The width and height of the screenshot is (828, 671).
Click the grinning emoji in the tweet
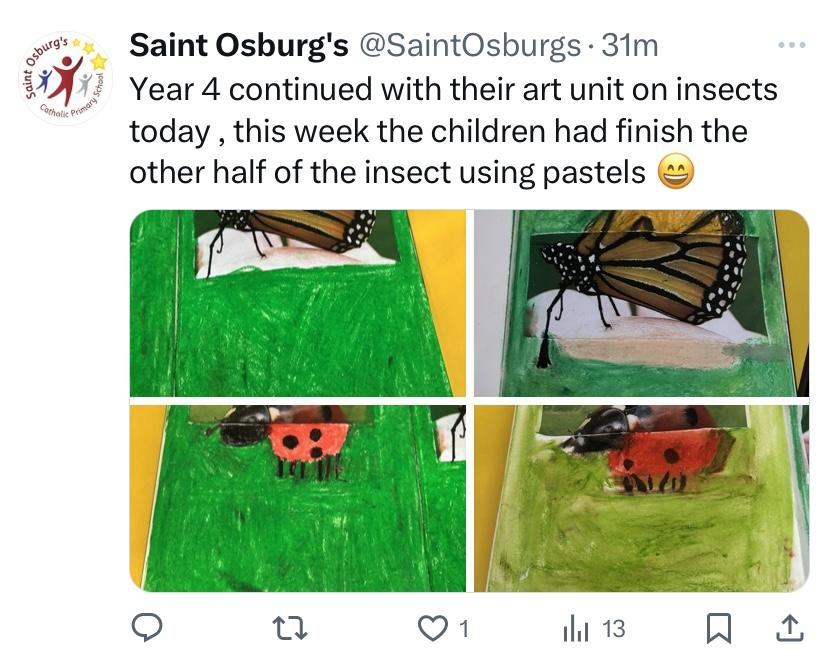(675, 173)
